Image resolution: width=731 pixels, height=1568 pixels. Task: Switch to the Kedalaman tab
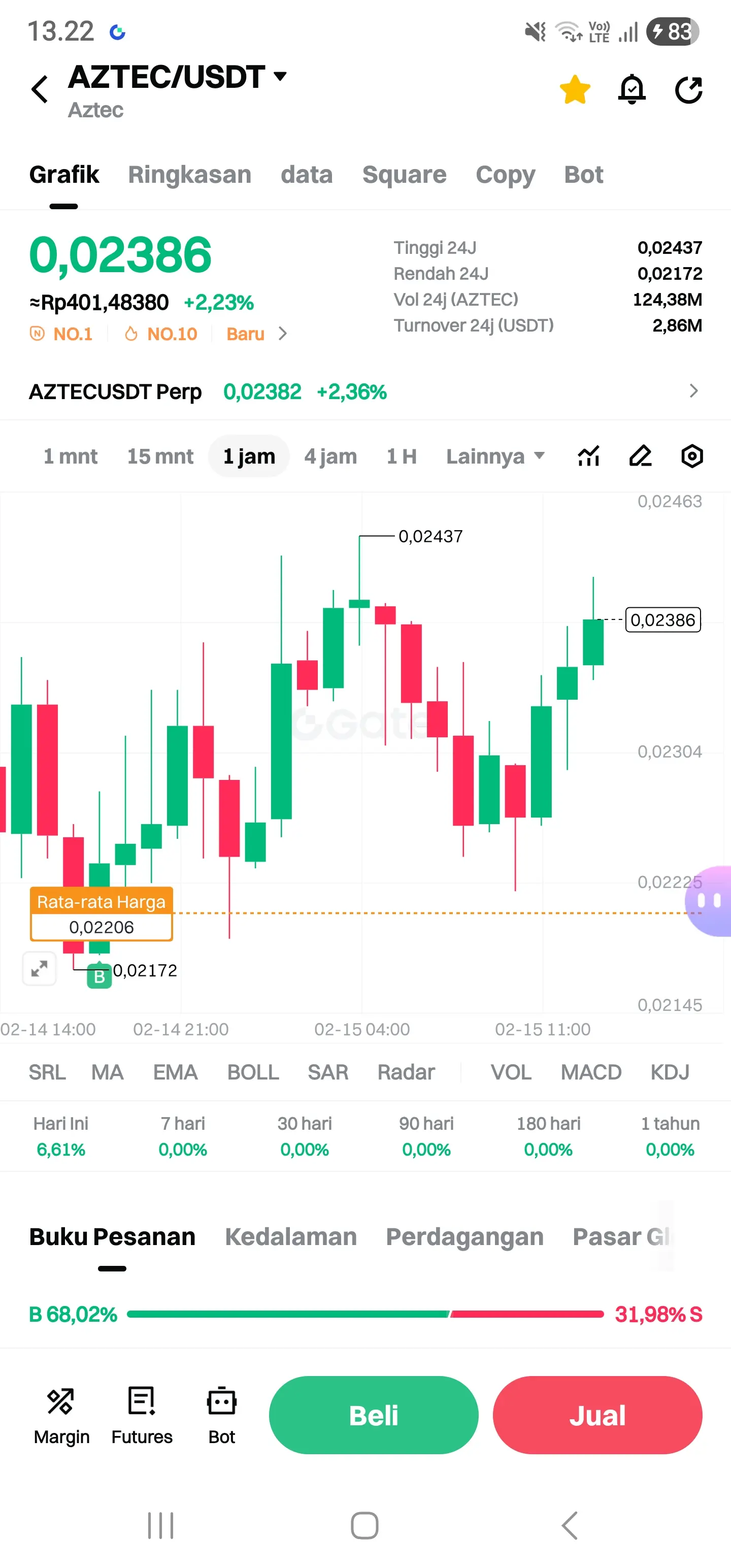click(x=291, y=1236)
